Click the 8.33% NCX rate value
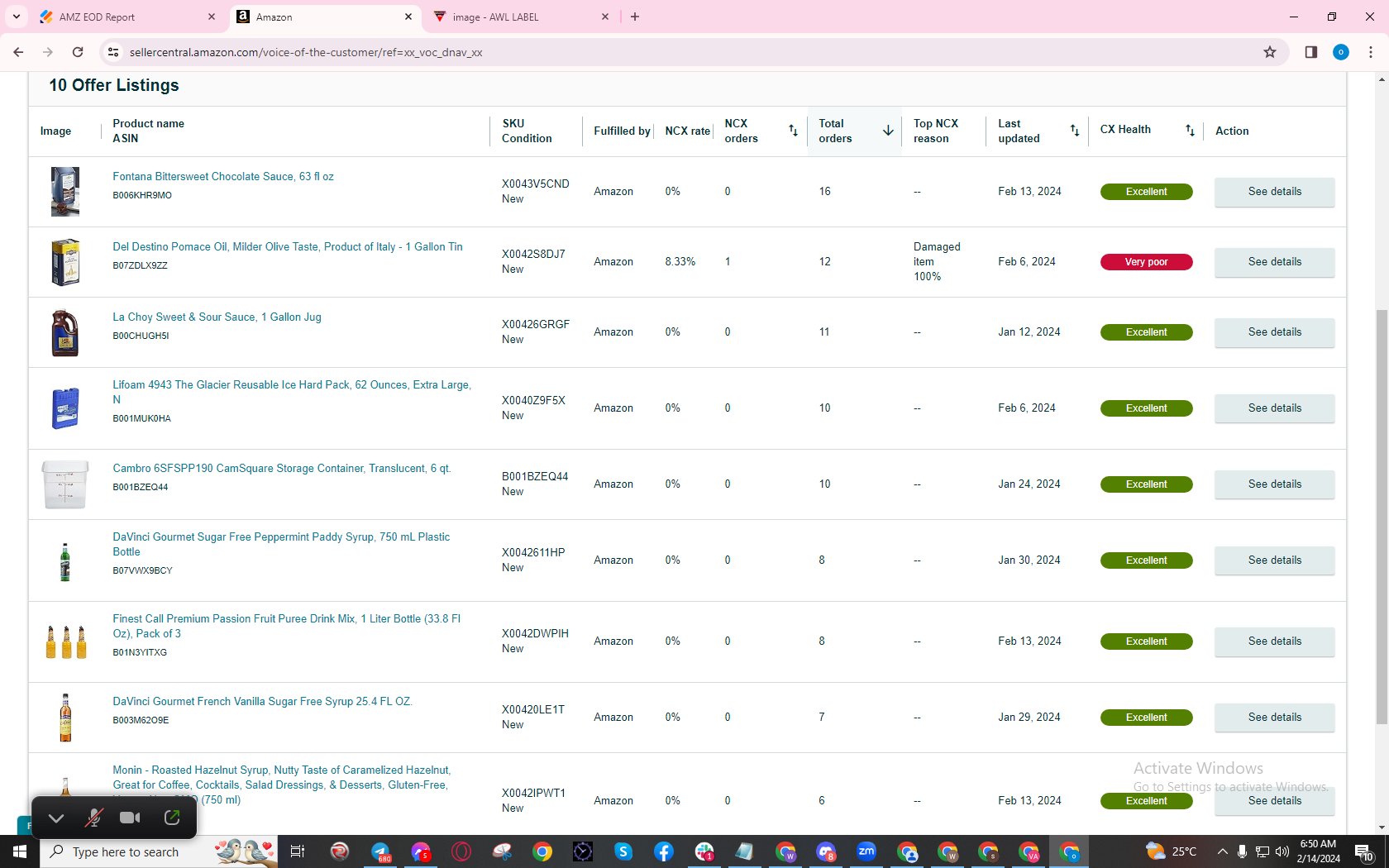The width and height of the screenshot is (1389, 868). coord(680,262)
